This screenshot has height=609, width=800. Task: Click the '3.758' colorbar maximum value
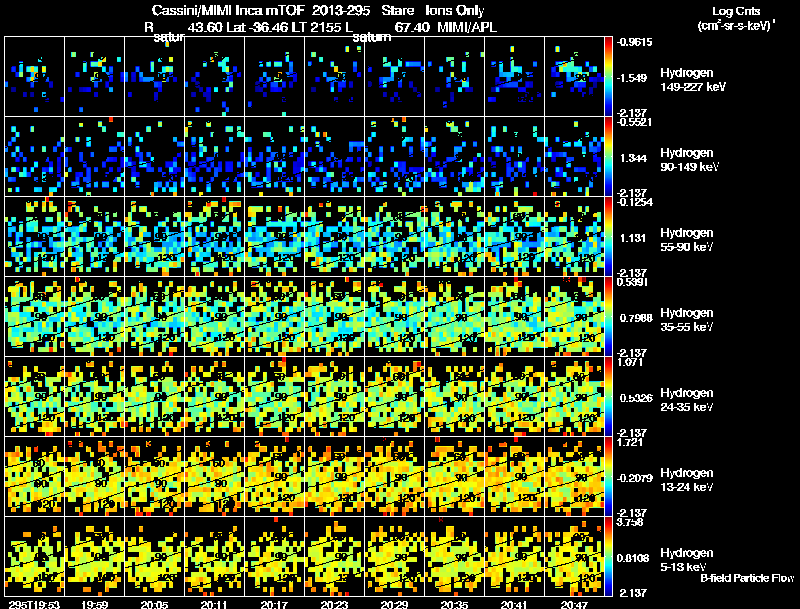pyautogui.click(x=630, y=523)
